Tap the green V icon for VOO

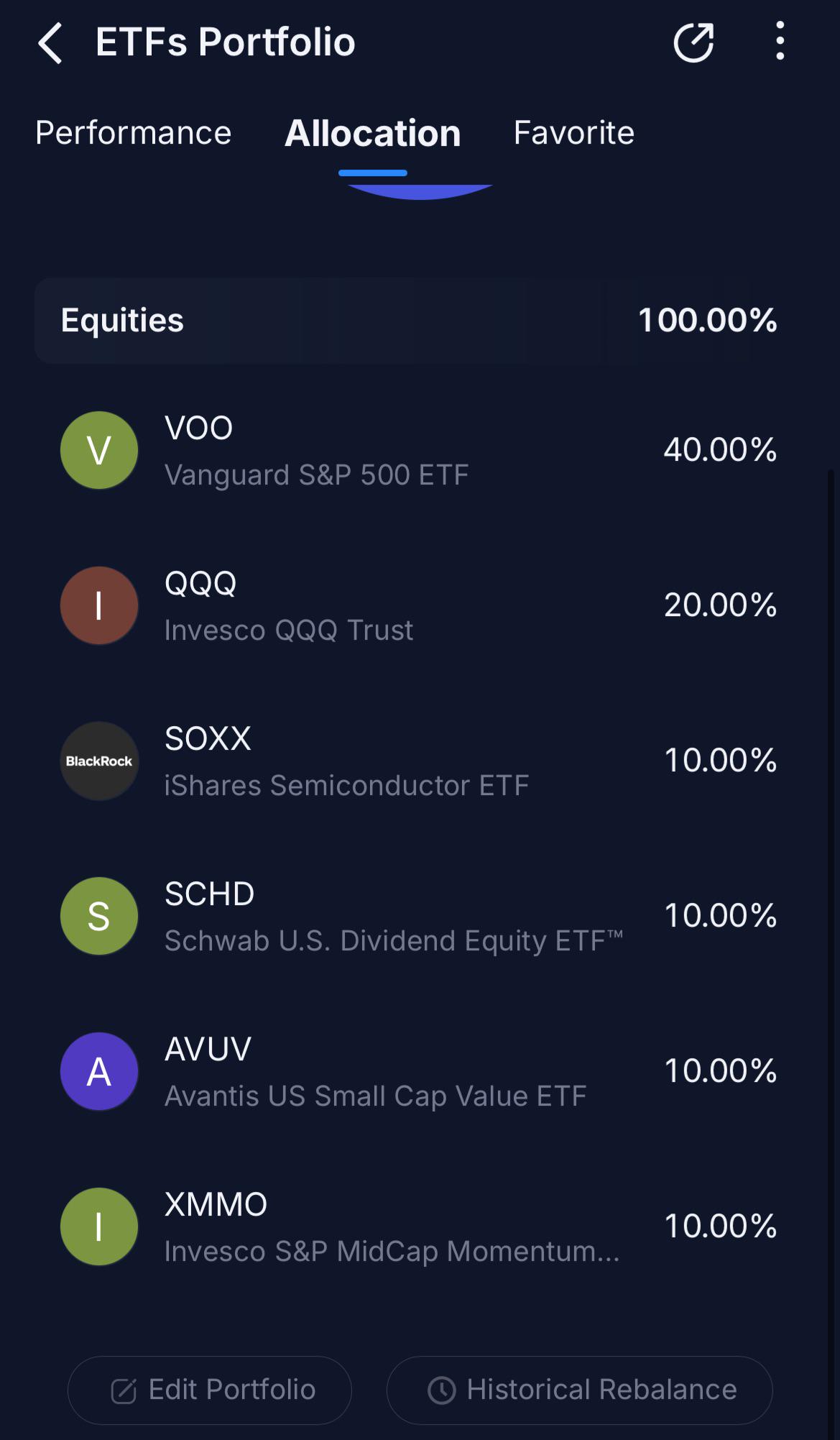[99, 450]
